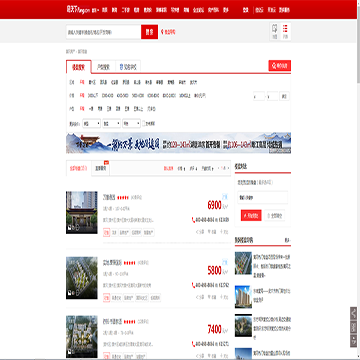Switch to map view icon
Screen dimensions: 360x360
pyautogui.click(x=274, y=32)
